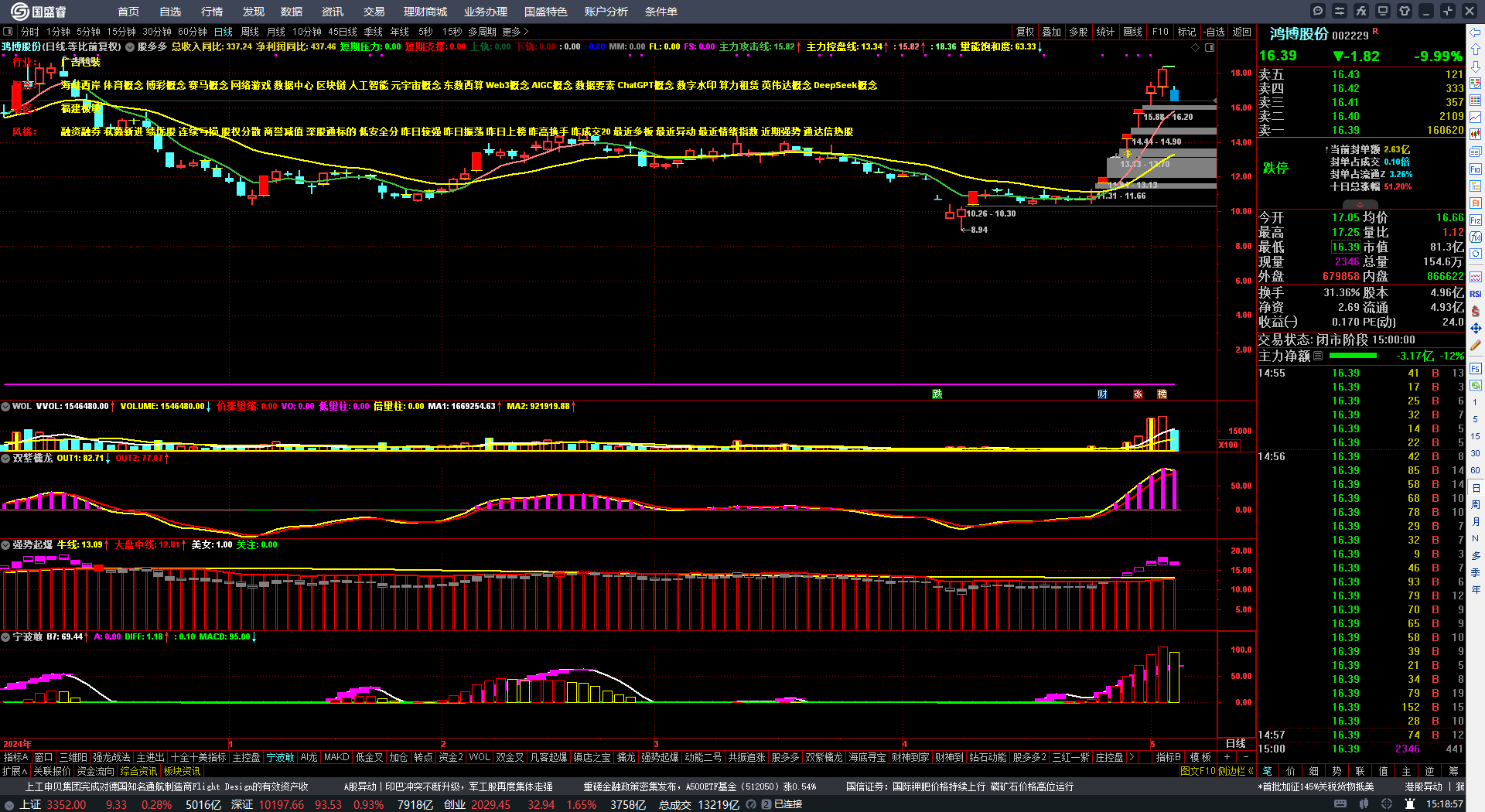This screenshot has height=812, width=1485.
Task: Click the alarm siren icon in status bar
Action: click(x=1411, y=804)
